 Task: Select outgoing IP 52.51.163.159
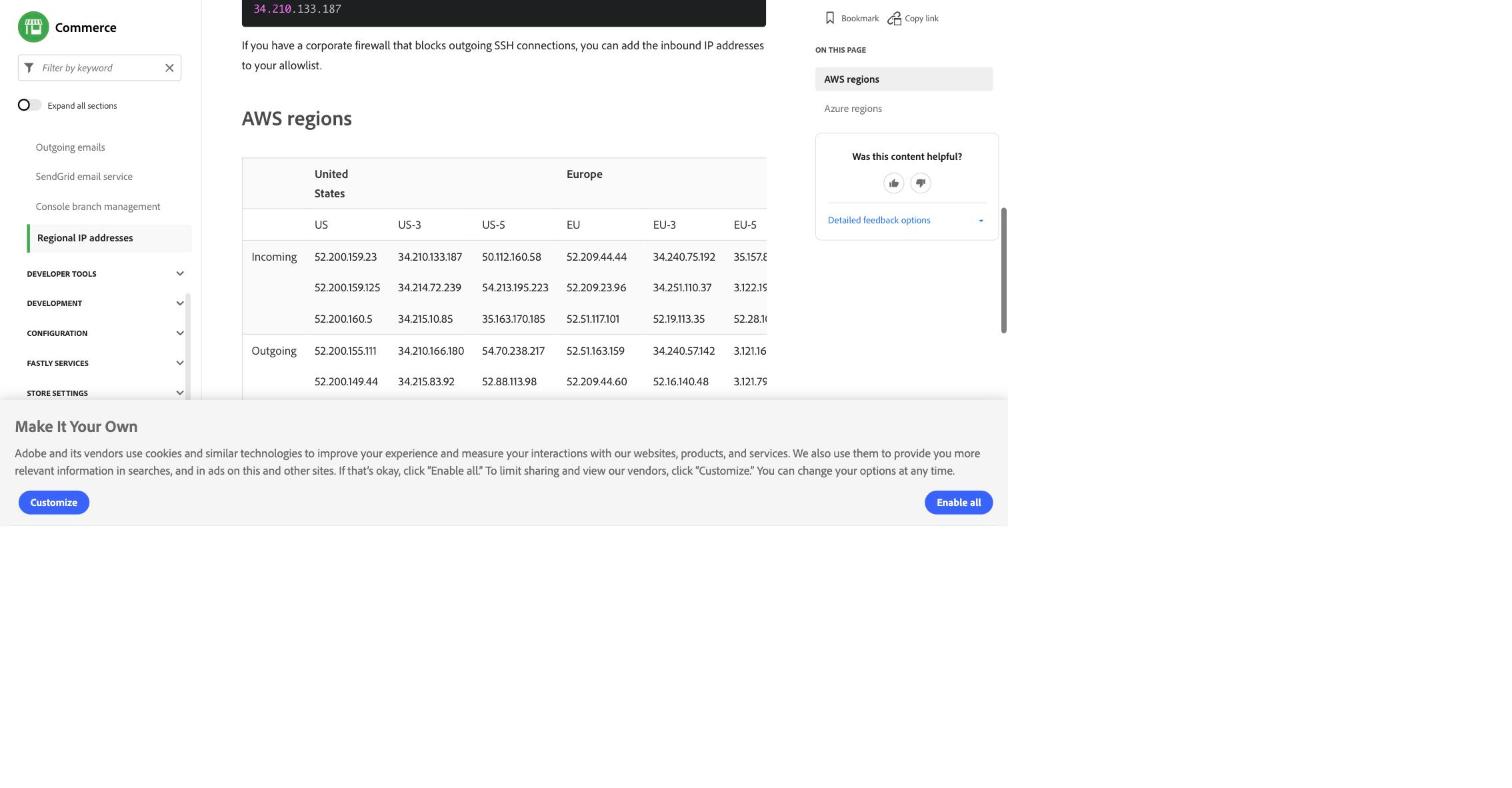pyautogui.click(x=595, y=351)
